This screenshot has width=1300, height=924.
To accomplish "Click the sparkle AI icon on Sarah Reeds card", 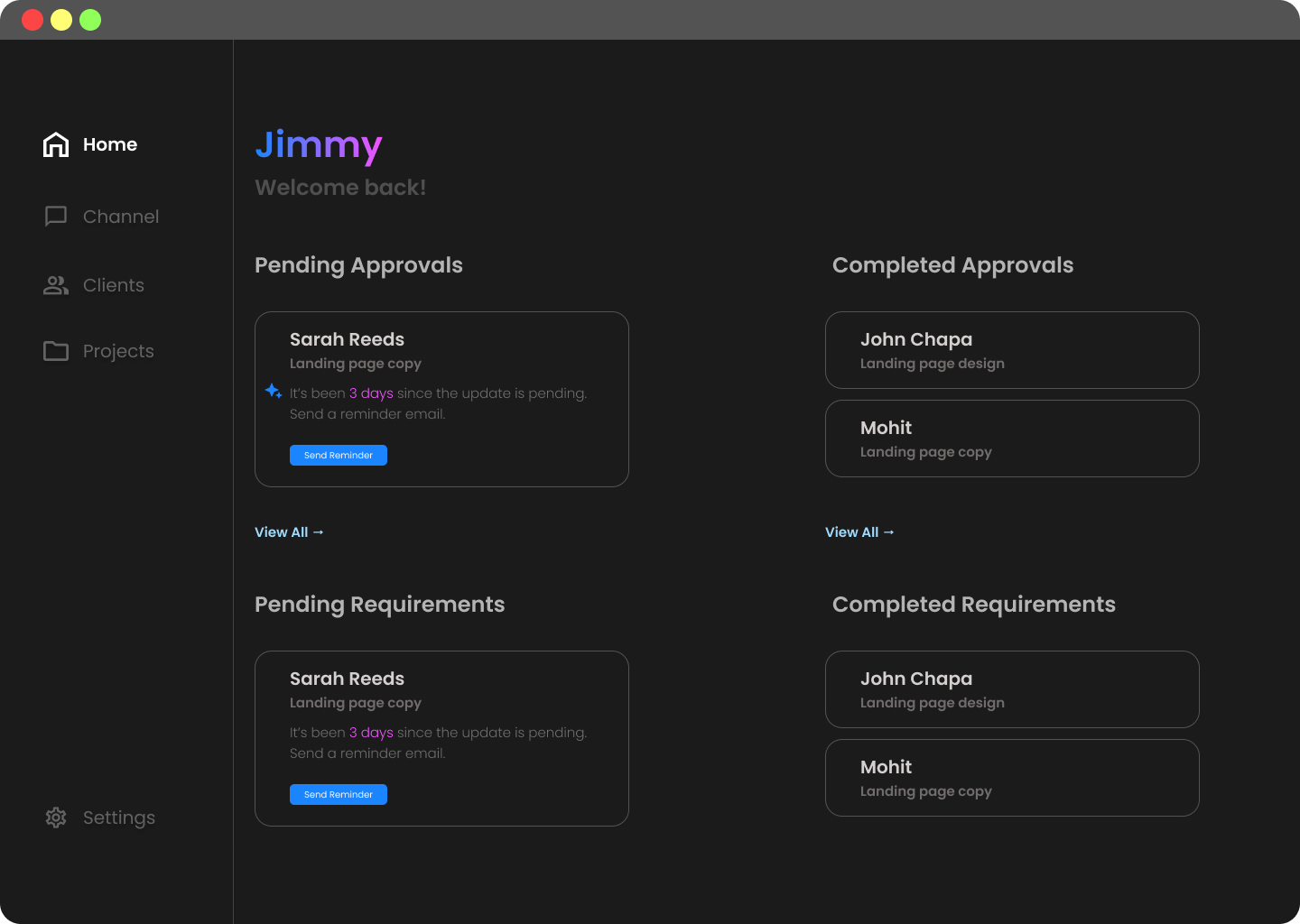I will click(273, 391).
